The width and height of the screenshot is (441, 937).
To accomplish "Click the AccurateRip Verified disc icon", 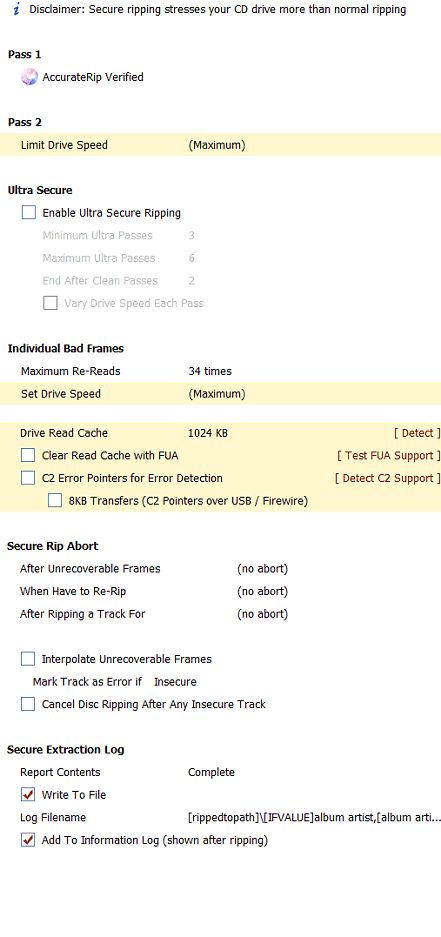I will pyautogui.click(x=29, y=77).
